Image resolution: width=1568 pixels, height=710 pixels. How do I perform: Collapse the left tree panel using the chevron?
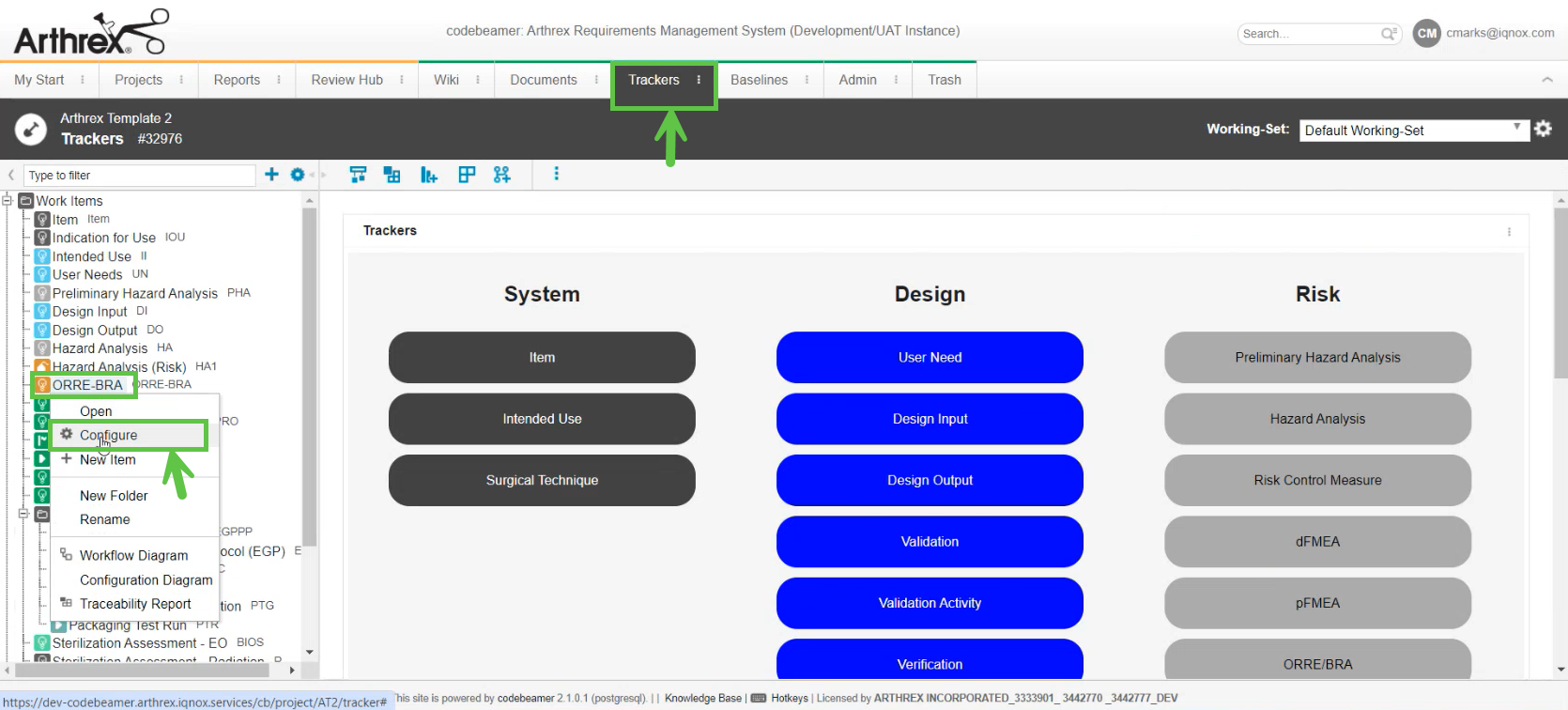tap(11, 175)
